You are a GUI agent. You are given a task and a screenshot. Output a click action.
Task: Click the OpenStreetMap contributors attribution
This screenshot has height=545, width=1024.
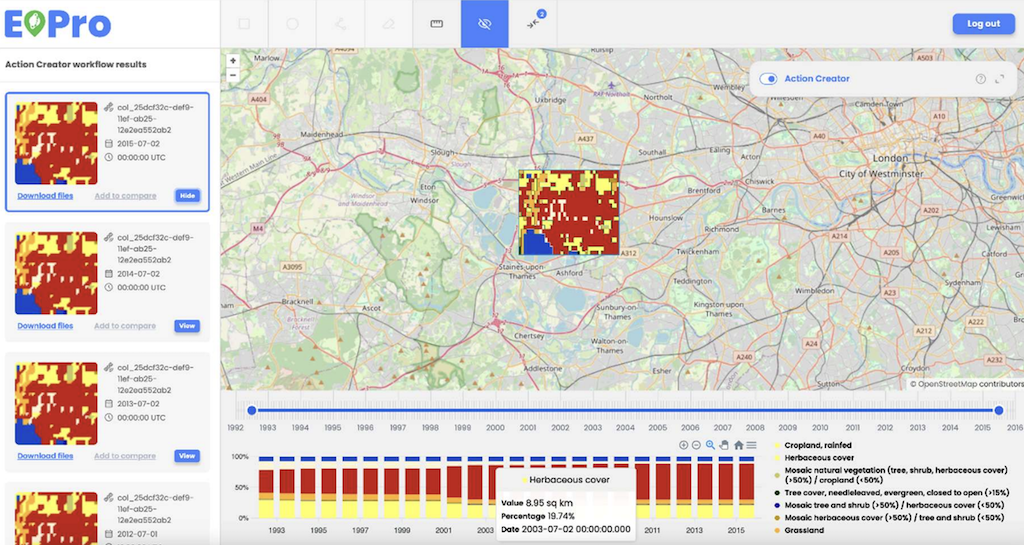[x=967, y=384]
